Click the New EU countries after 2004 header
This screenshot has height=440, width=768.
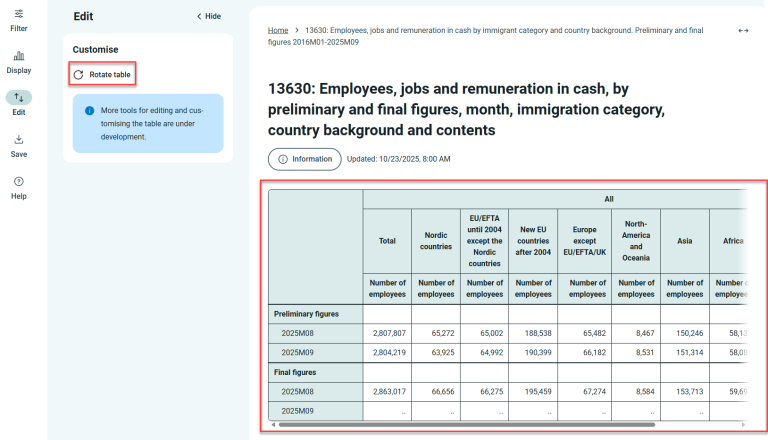tap(533, 240)
